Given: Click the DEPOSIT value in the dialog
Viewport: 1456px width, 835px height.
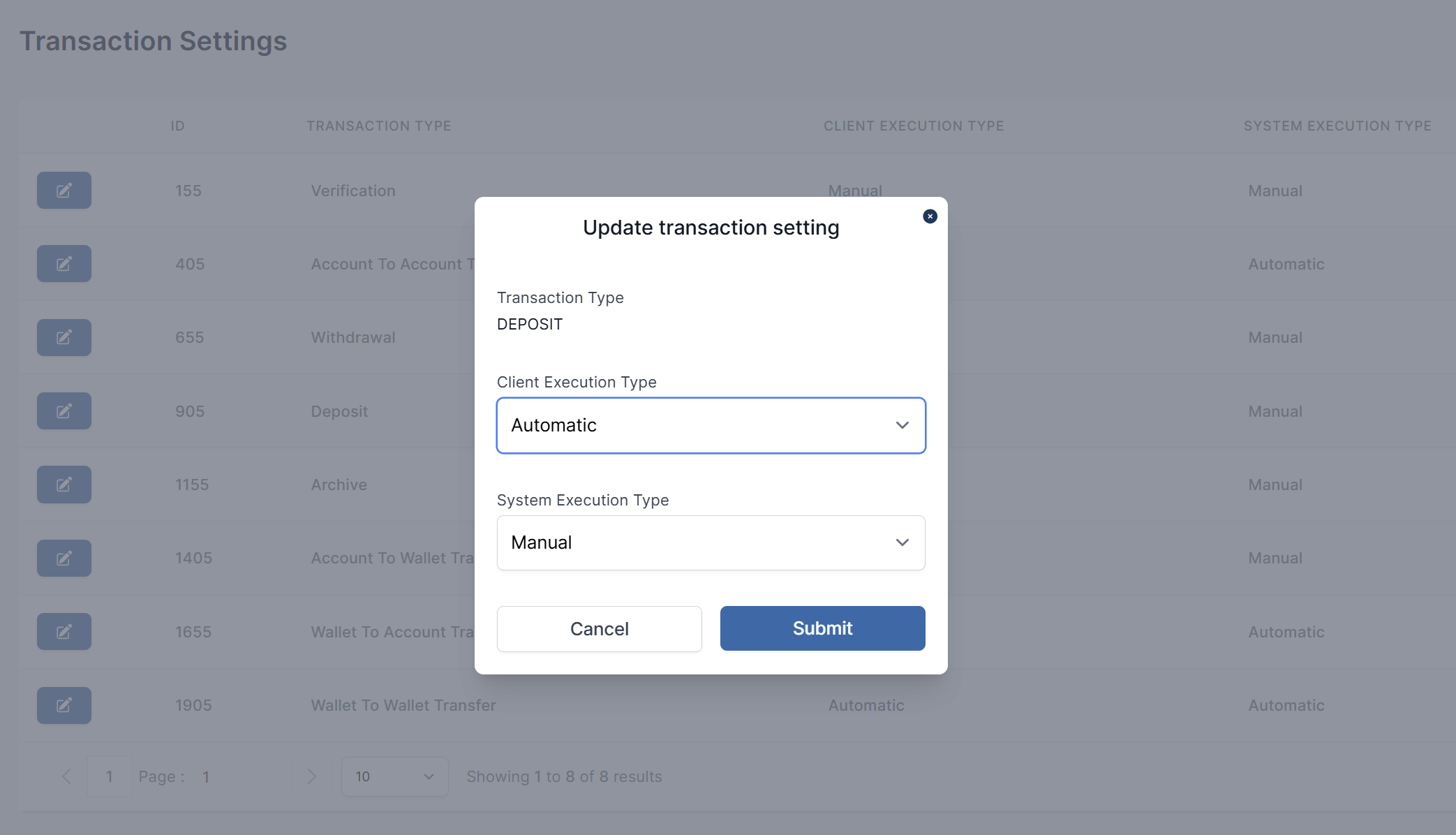Looking at the screenshot, I should coord(530,325).
